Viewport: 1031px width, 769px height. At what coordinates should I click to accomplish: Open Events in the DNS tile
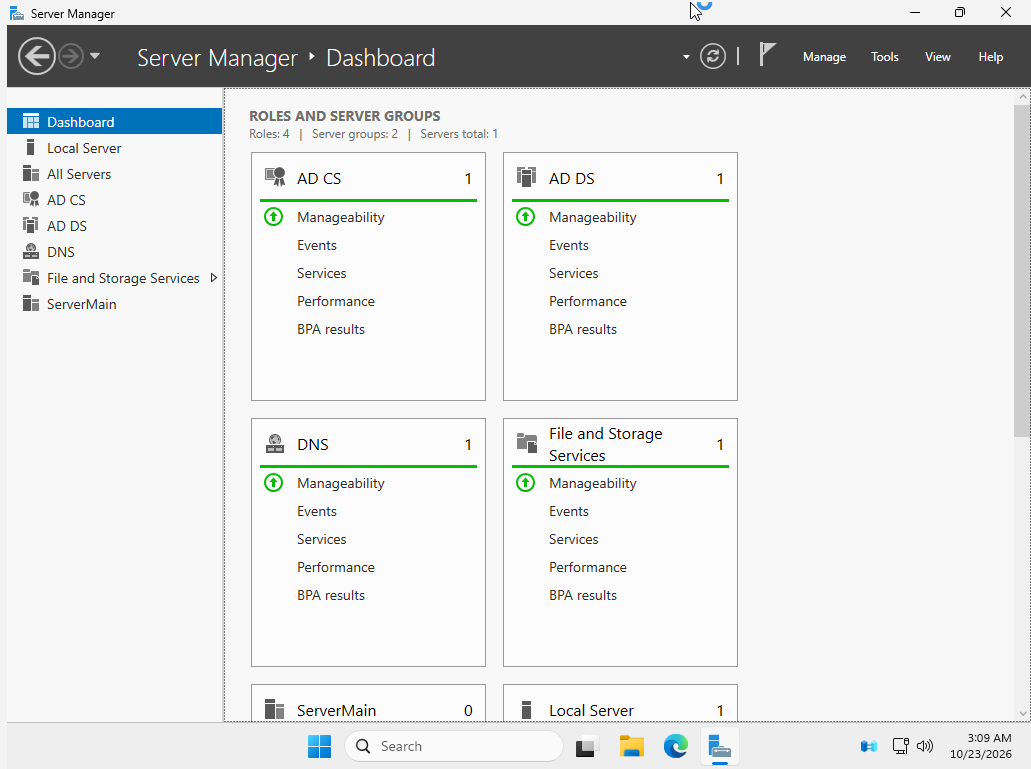[317, 511]
